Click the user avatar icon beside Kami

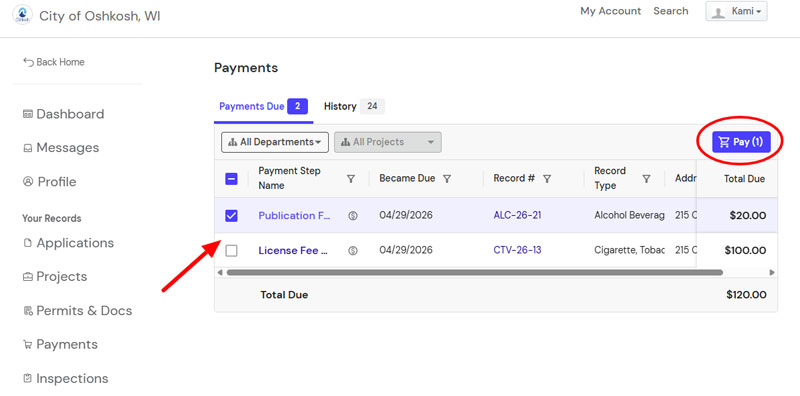[718, 12]
